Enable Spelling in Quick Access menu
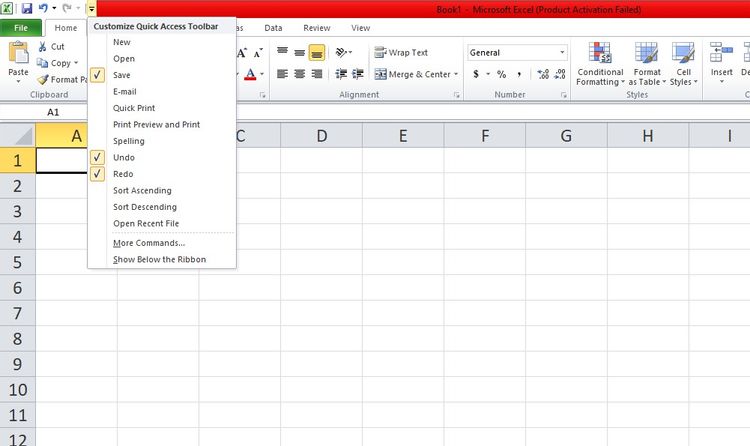The height and width of the screenshot is (446, 750). click(129, 141)
